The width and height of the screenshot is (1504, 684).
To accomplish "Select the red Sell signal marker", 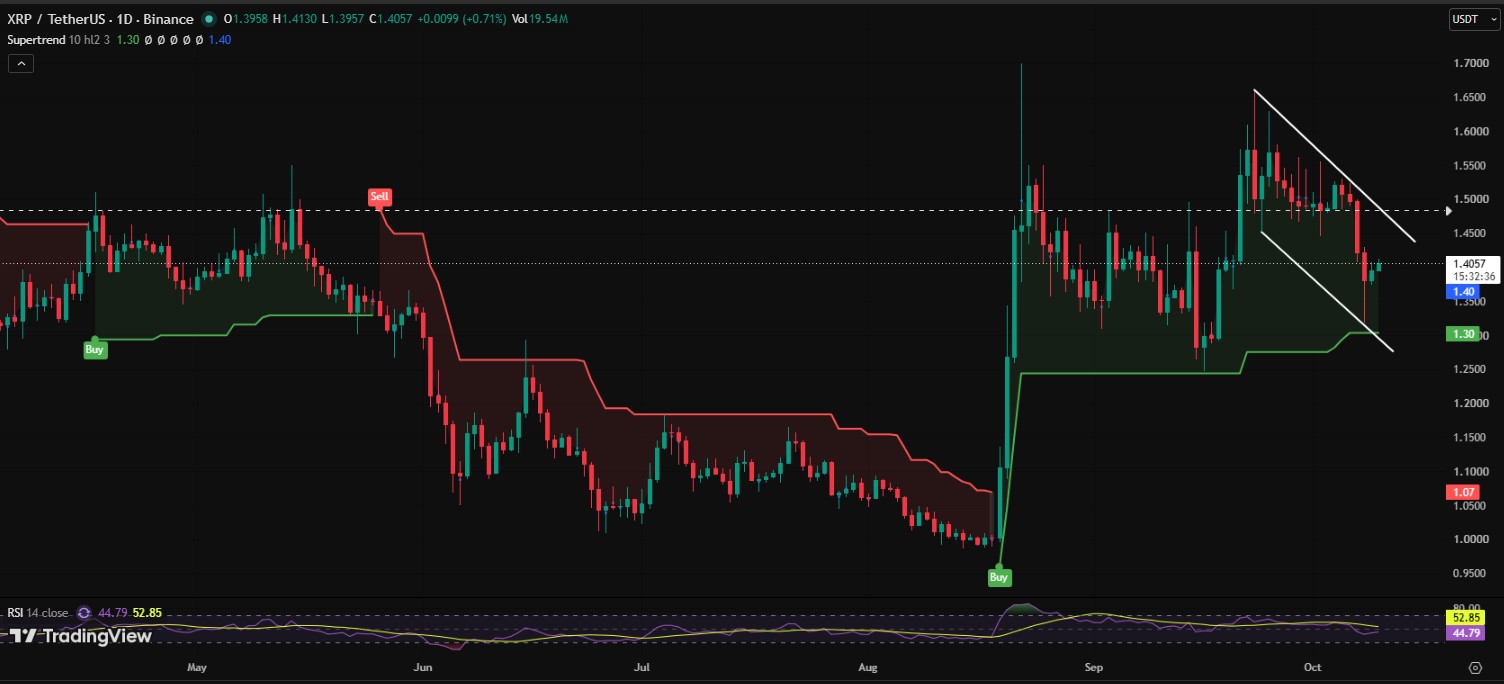I will (379, 197).
